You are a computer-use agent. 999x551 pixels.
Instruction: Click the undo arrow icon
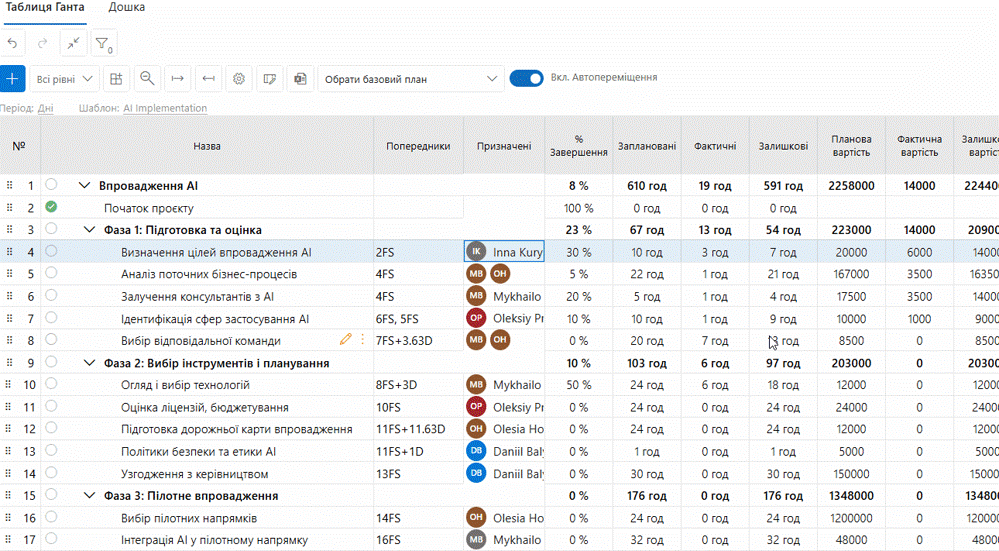[x=12, y=43]
